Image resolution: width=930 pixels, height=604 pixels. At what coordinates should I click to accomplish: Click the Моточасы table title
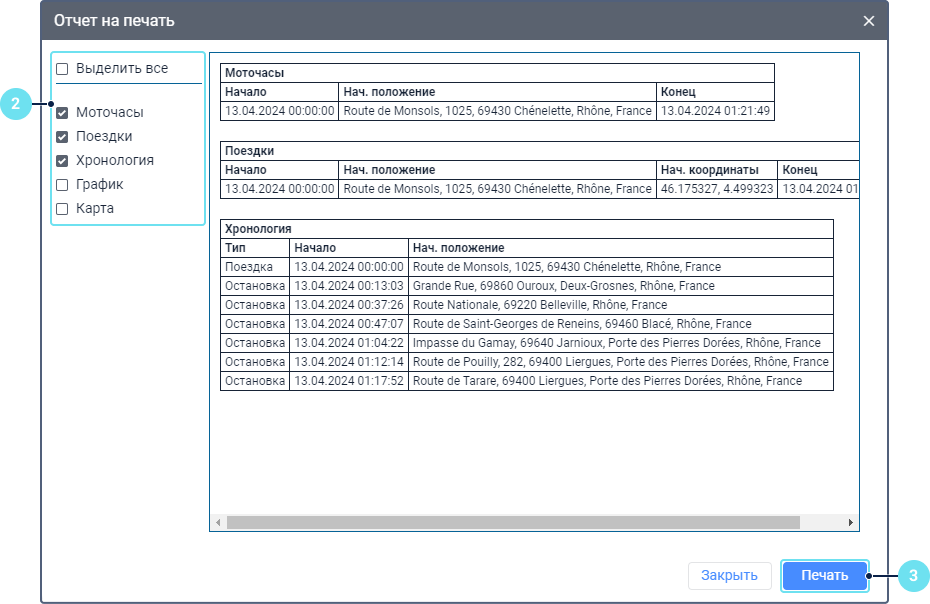point(254,73)
